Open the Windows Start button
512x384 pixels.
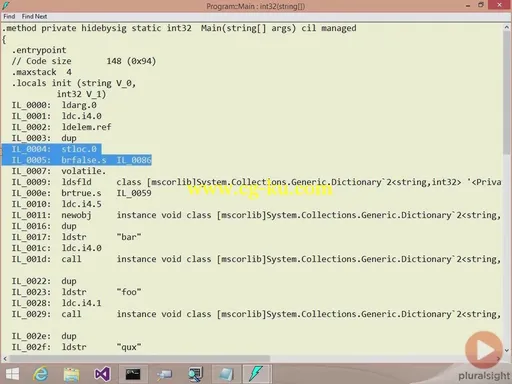pyautogui.click(x=12, y=374)
